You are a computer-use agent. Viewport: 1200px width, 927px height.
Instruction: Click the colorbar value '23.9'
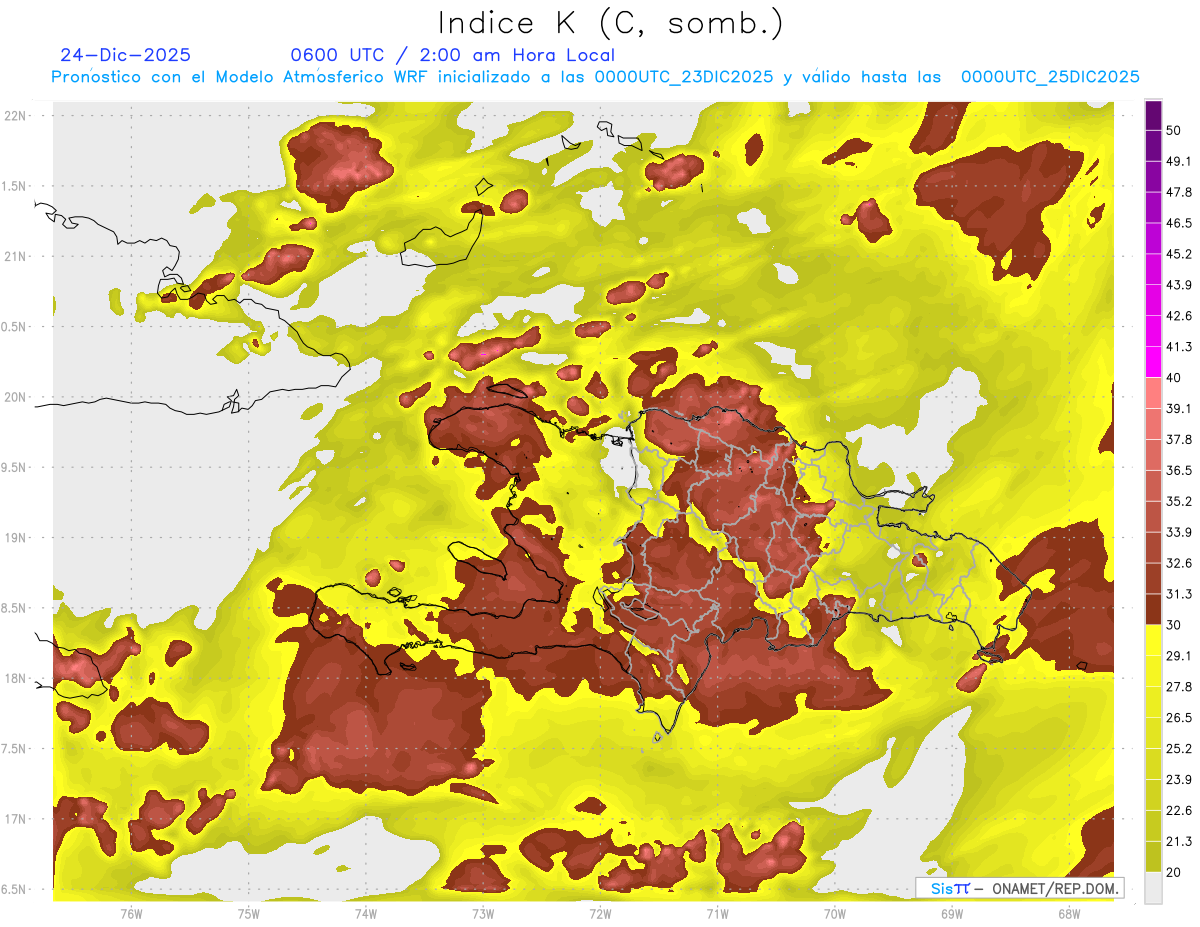[x=1179, y=780]
